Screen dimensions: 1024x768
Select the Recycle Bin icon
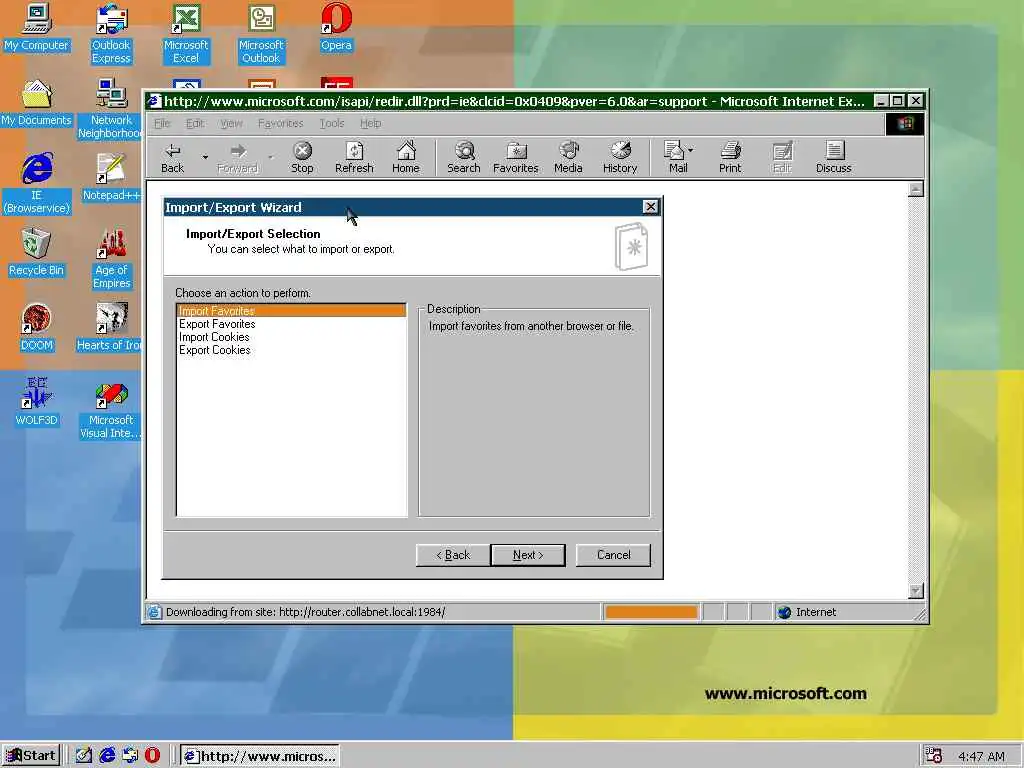coord(36,253)
